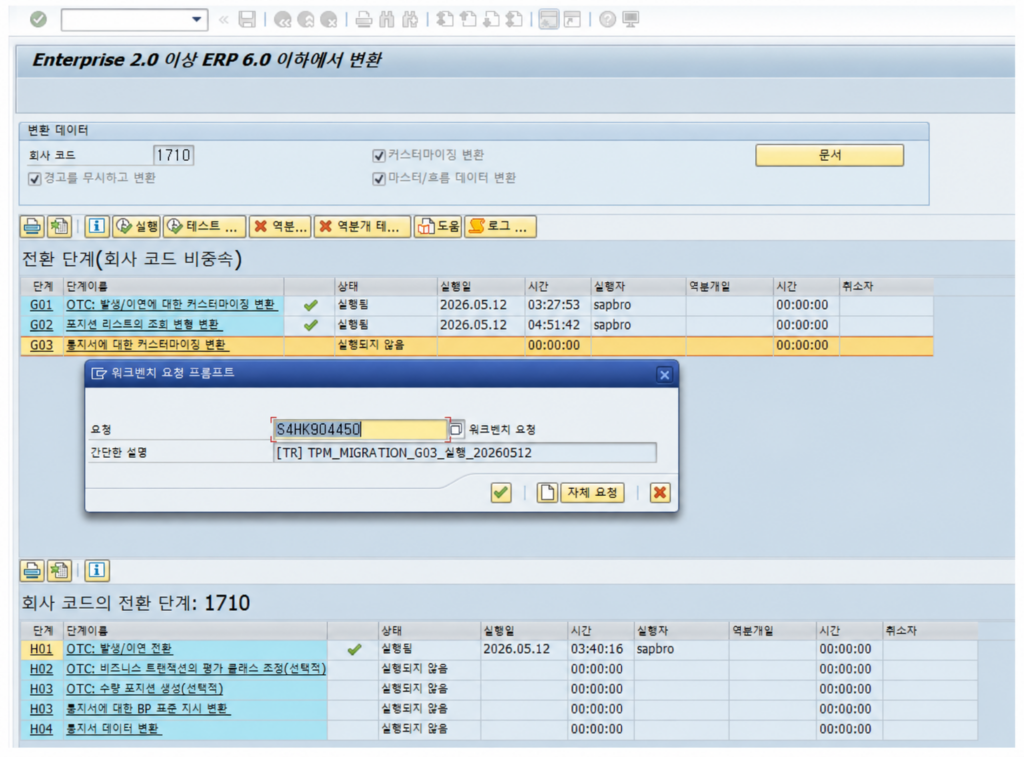The height and width of the screenshot is (757, 1024).
Task: Click the print icon in top toolbar
Action: click(x=364, y=20)
